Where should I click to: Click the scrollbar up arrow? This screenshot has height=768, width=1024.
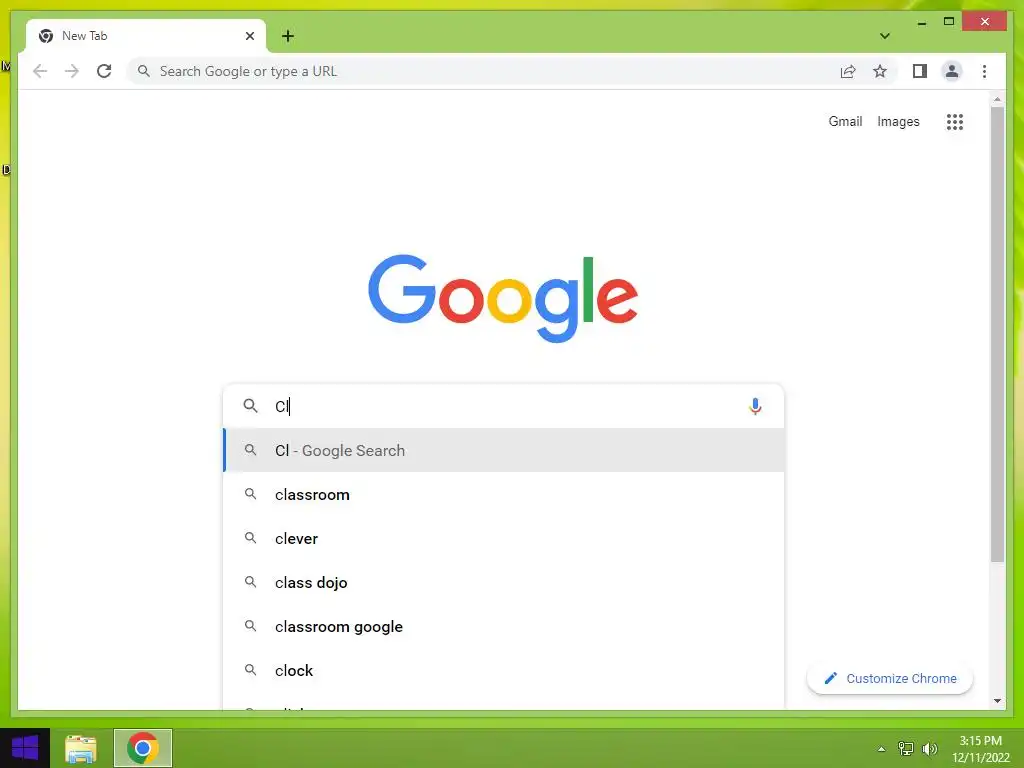tap(997, 100)
